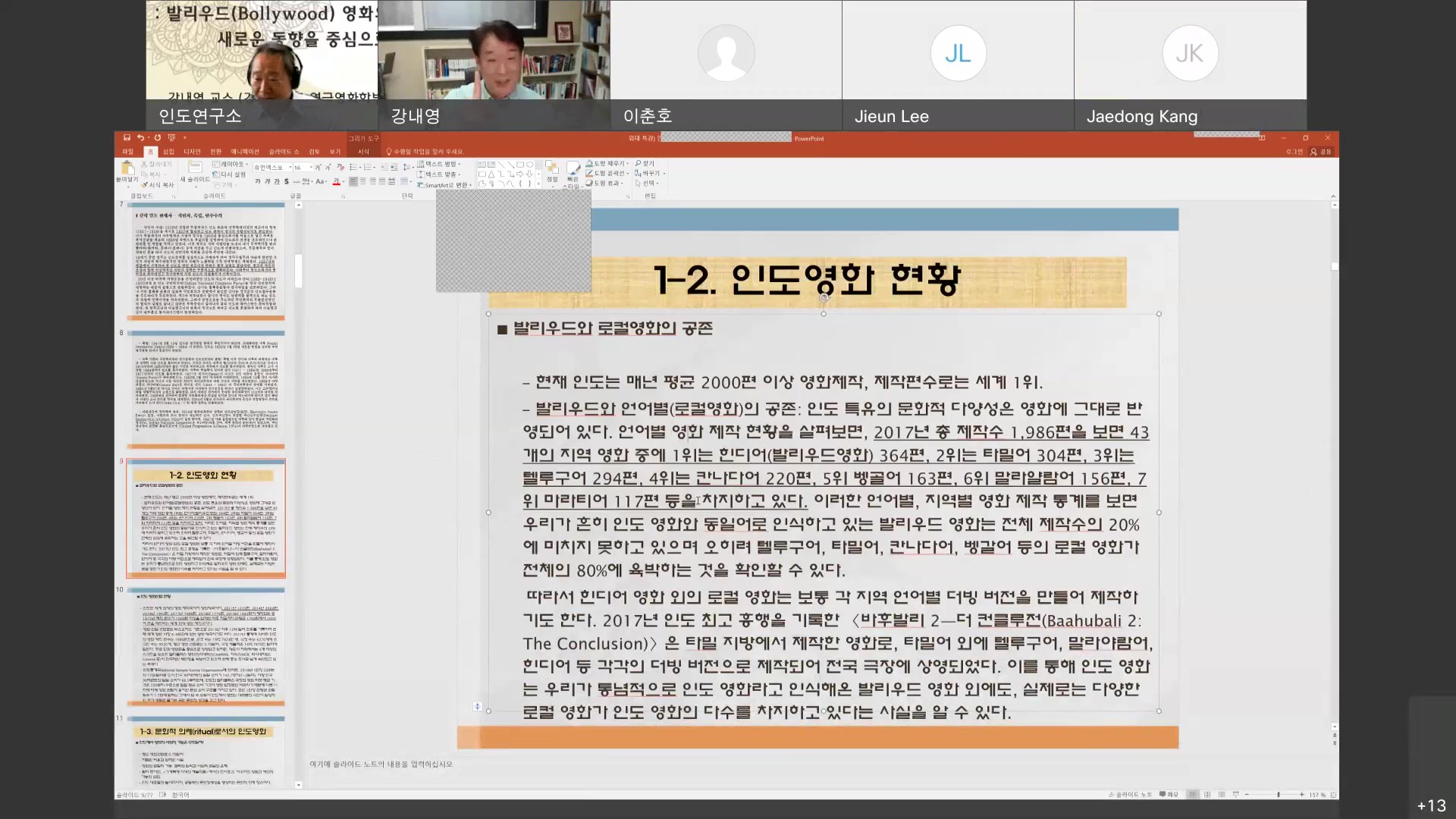Cut selection with 잘라내기

tap(156, 164)
